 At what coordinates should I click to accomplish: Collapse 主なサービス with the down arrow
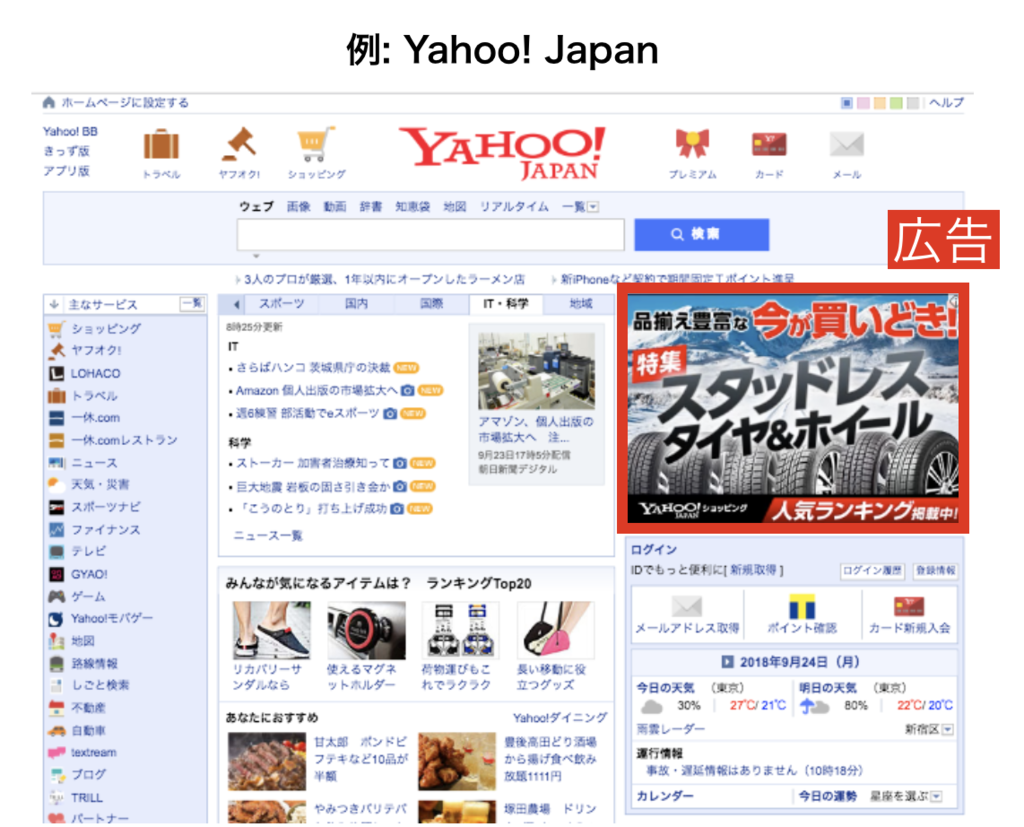[x=54, y=304]
